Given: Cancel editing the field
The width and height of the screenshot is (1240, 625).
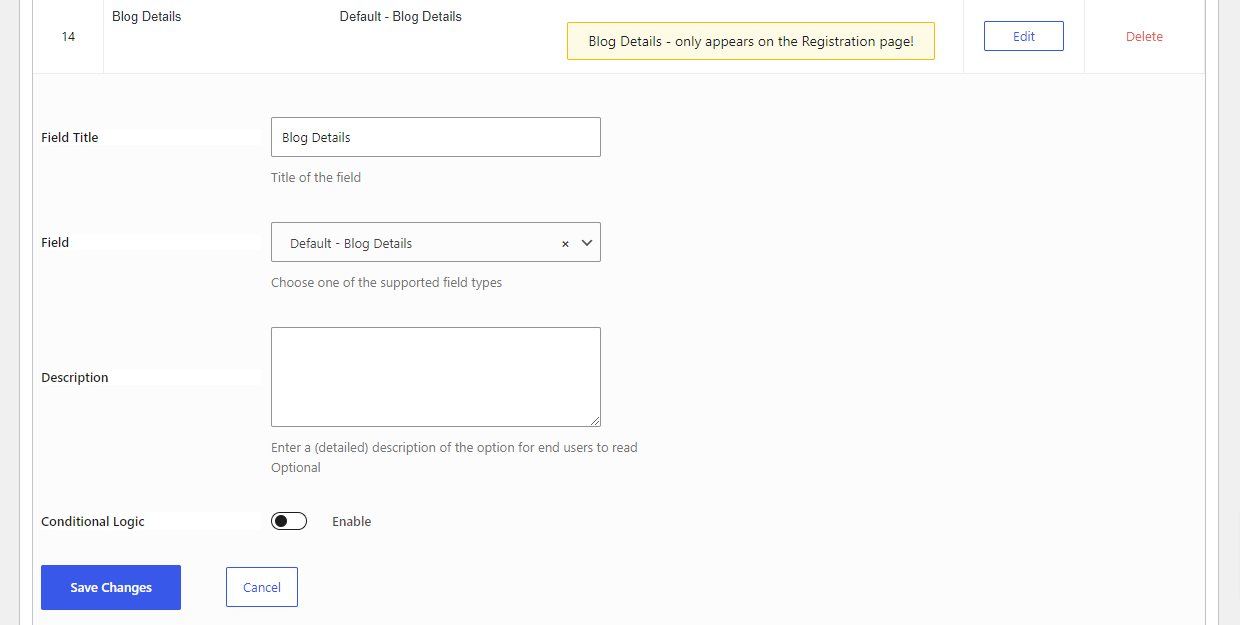Looking at the screenshot, I should click(262, 587).
